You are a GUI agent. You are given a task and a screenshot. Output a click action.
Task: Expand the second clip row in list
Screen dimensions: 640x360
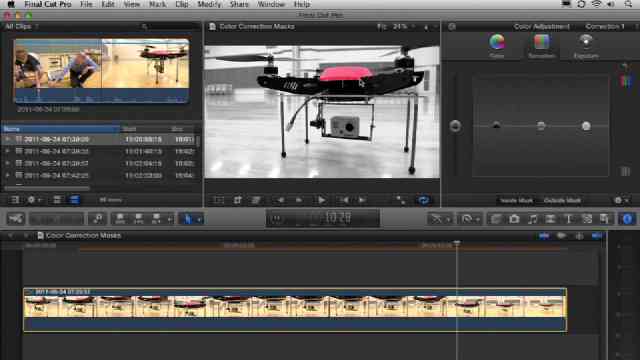(7, 151)
